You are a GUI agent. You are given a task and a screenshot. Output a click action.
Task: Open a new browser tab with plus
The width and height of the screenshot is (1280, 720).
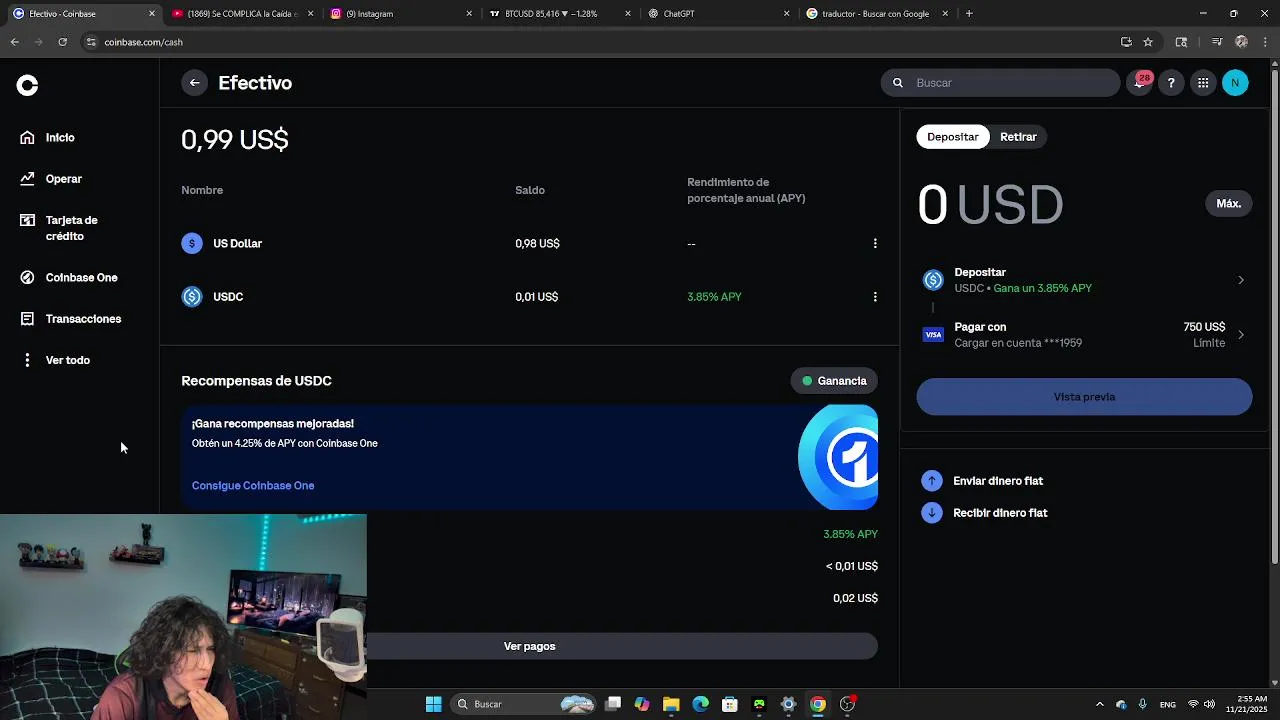coord(969,14)
